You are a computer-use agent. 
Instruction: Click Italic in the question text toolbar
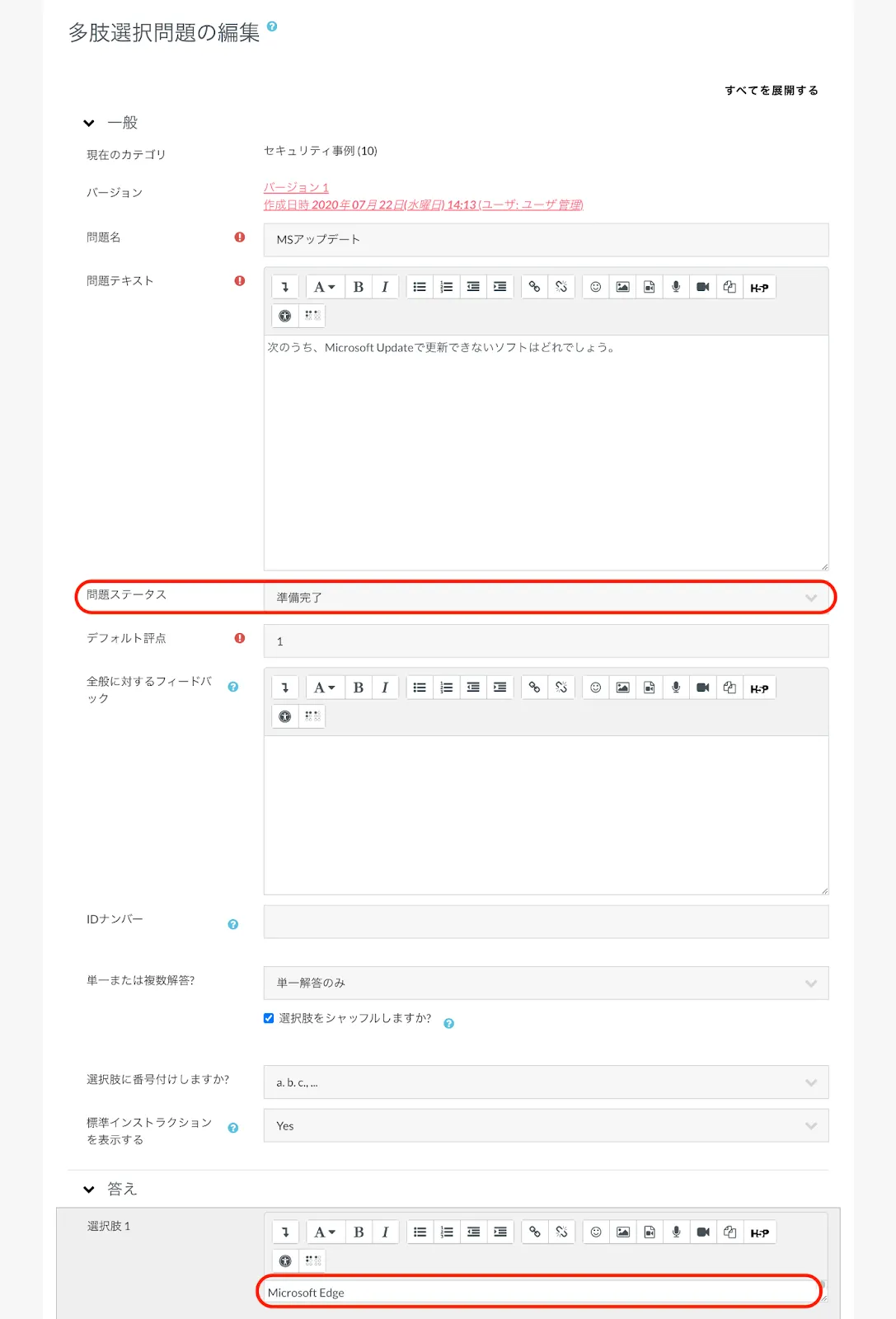385,287
